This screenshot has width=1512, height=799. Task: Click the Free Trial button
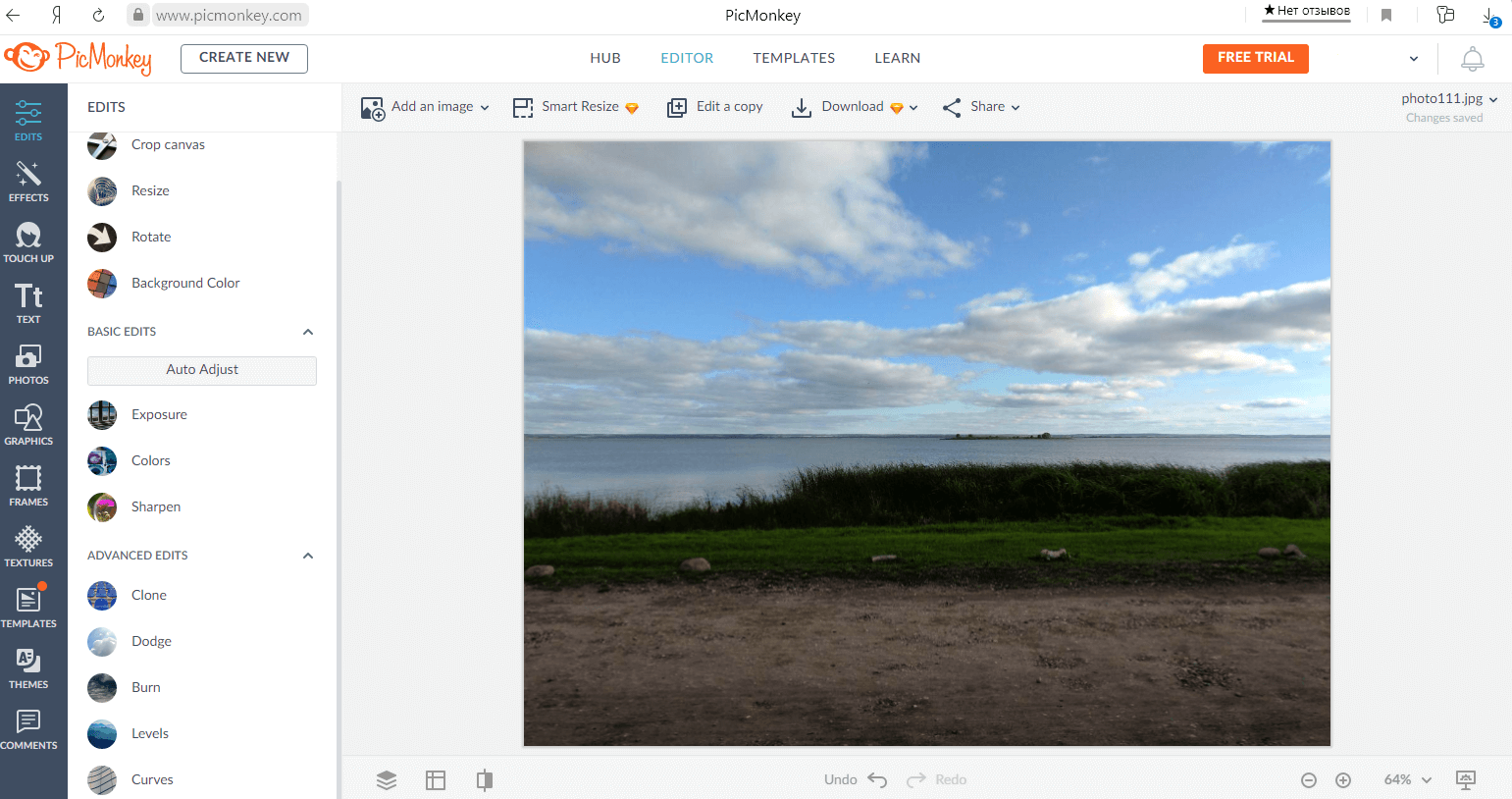pyautogui.click(x=1256, y=58)
